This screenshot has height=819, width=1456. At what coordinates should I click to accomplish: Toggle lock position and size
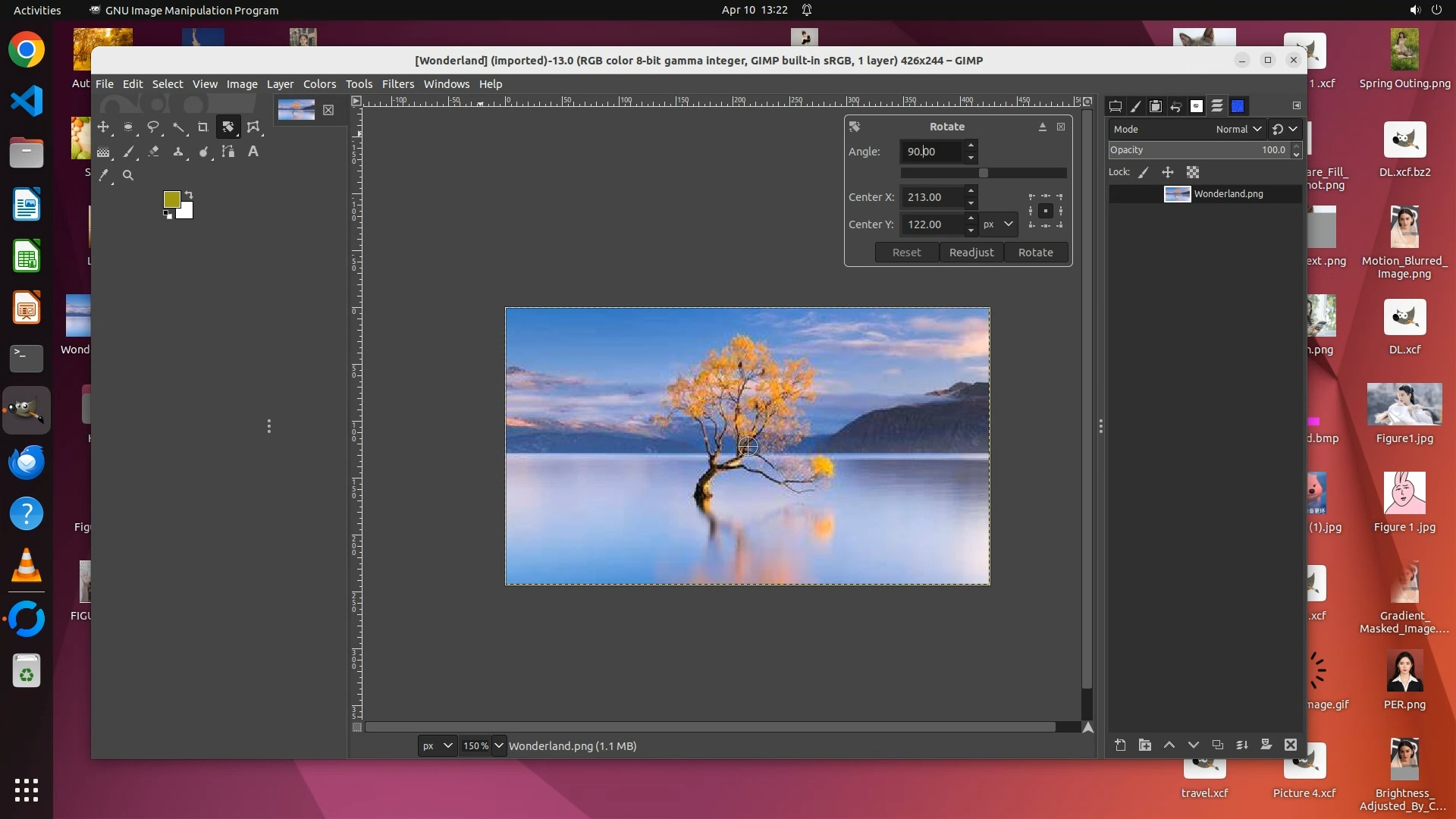coord(1168,172)
